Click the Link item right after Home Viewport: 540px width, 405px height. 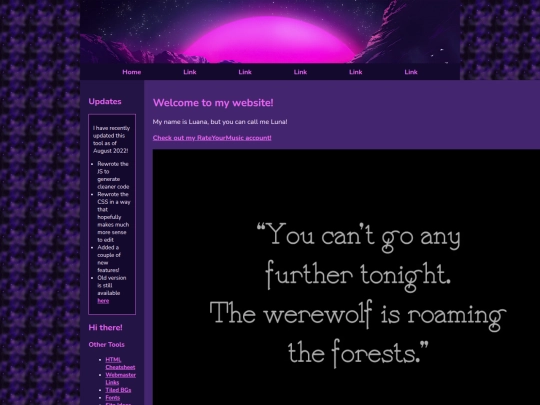click(x=190, y=72)
